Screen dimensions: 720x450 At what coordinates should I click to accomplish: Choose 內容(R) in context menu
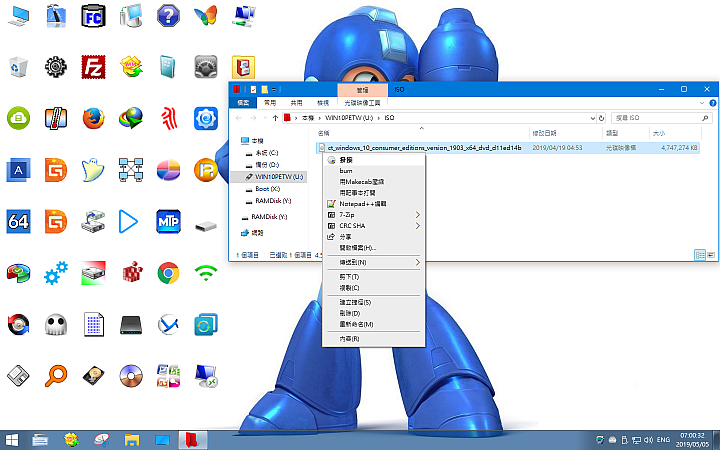point(373,339)
